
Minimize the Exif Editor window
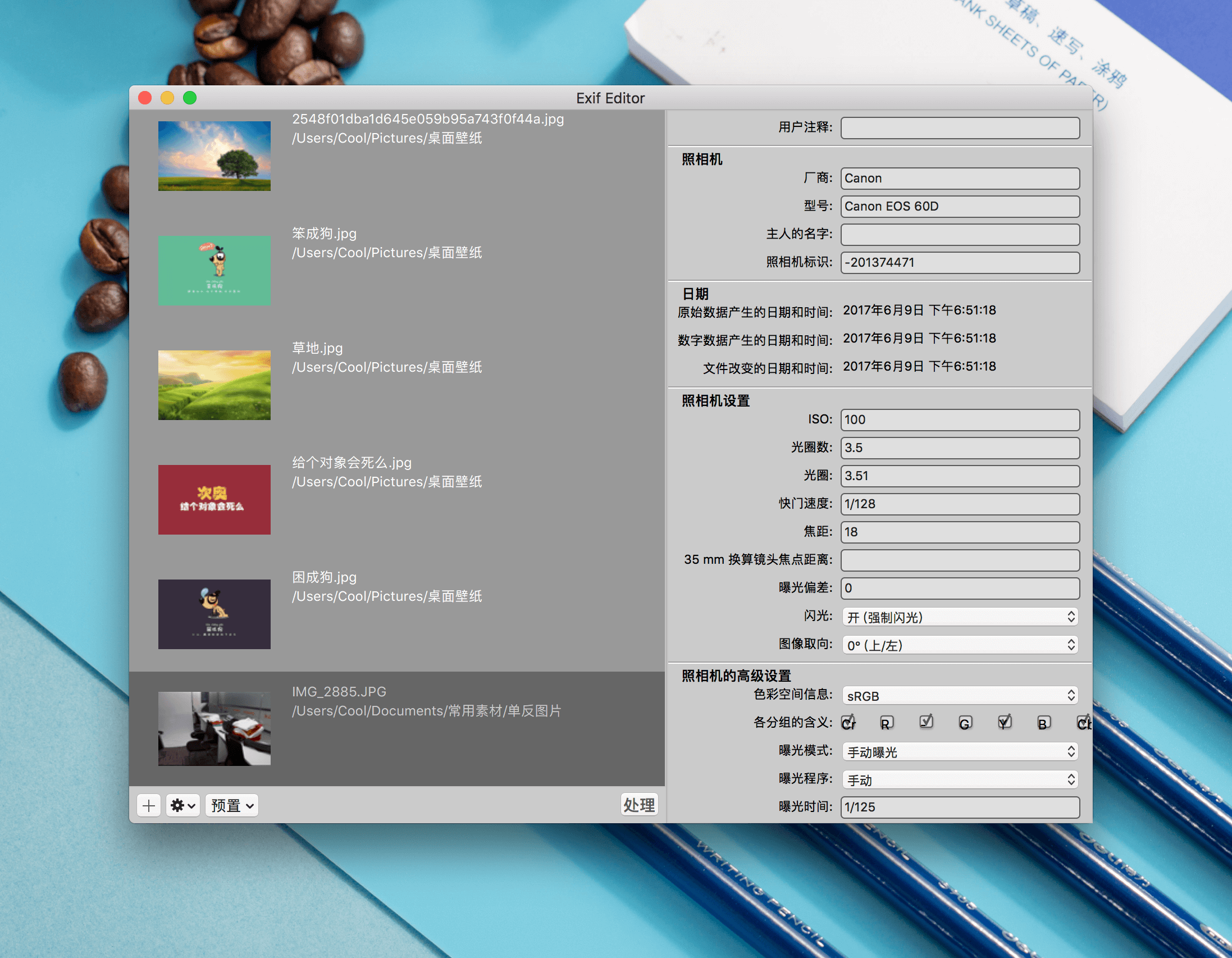(x=167, y=98)
